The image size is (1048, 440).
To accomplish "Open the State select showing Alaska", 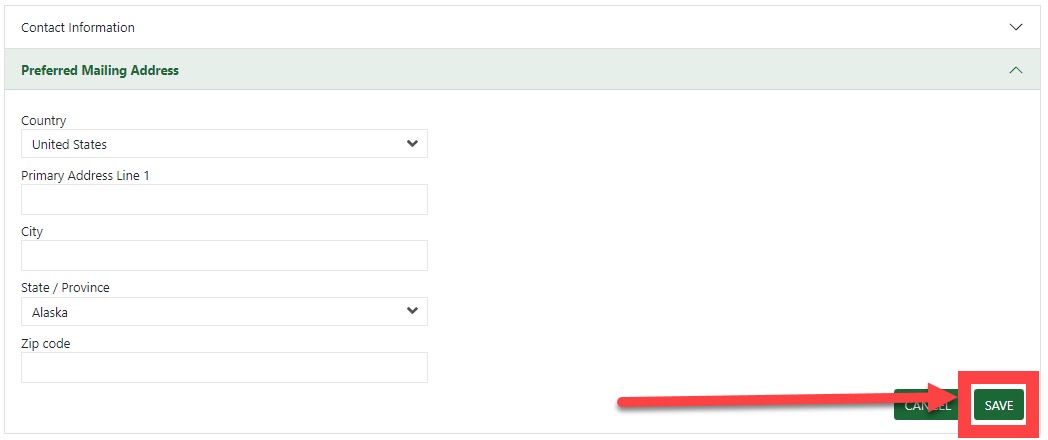I will tap(224, 312).
